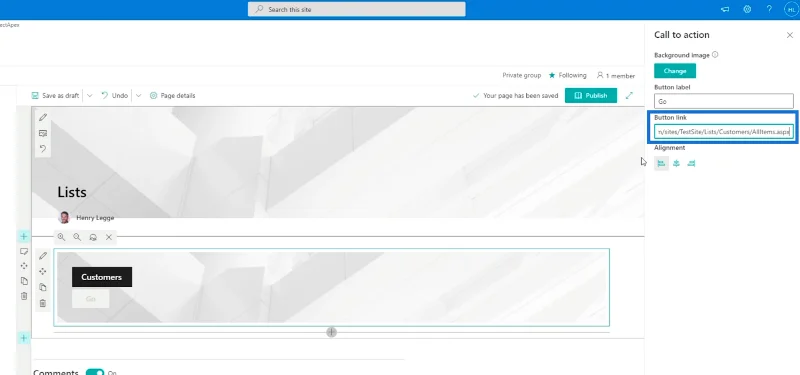The width and height of the screenshot is (800, 375).
Task: Move section using the left rail icon
Action: [23, 266]
